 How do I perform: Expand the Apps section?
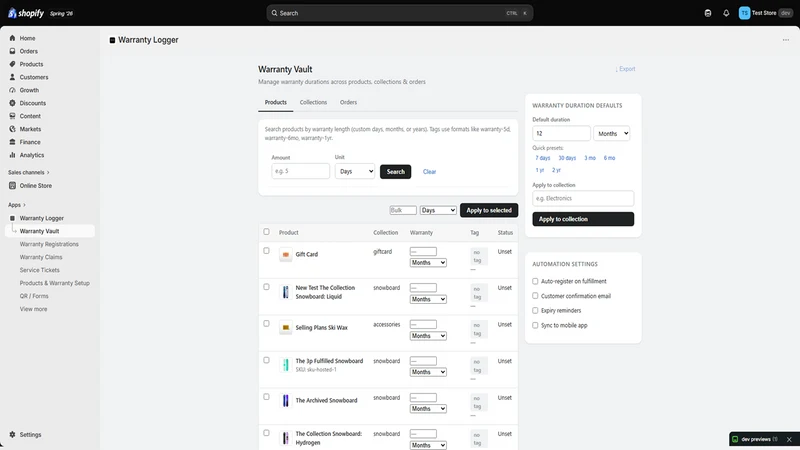click(x=17, y=205)
